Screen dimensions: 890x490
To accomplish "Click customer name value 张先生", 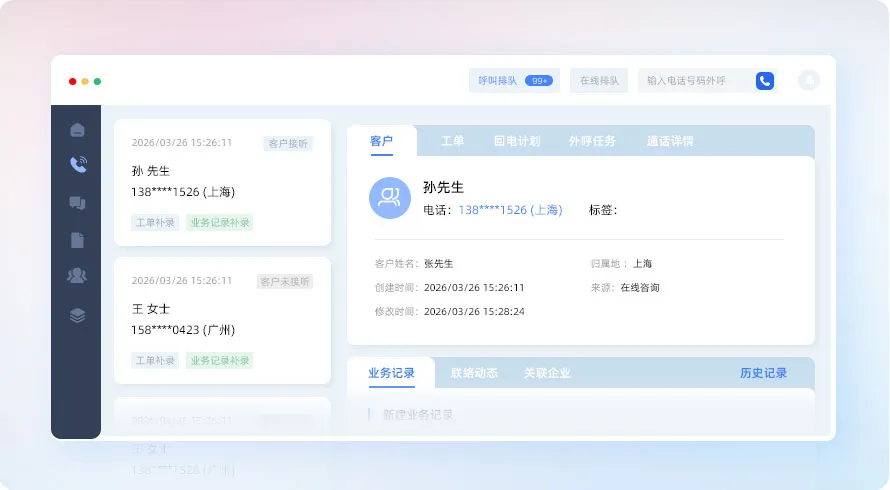I will [439, 263].
